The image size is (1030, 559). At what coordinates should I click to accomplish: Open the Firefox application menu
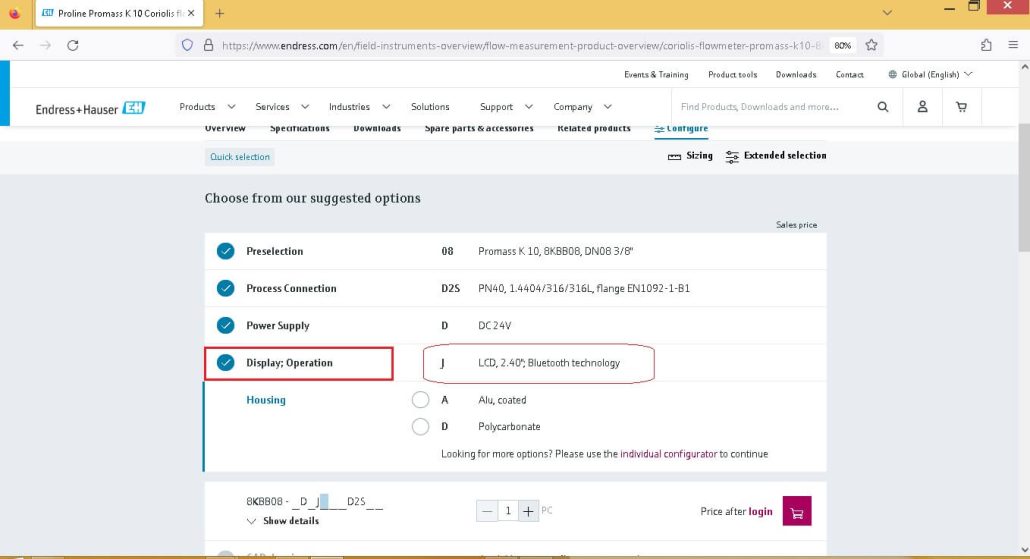pyautogui.click(x=1013, y=45)
